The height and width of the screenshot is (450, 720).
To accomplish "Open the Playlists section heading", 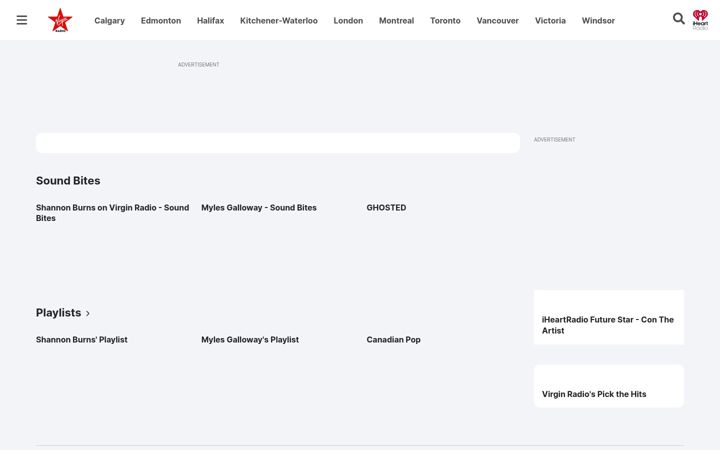I will coord(58,313).
